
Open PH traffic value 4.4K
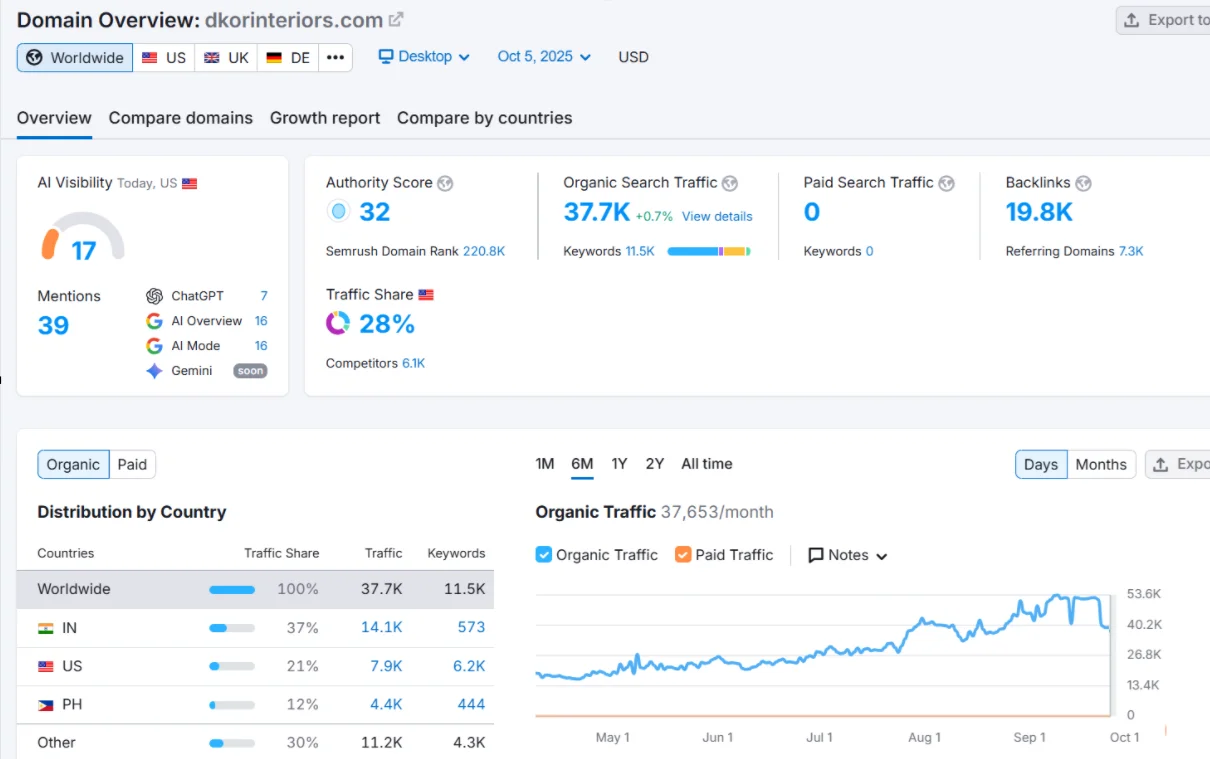point(385,704)
